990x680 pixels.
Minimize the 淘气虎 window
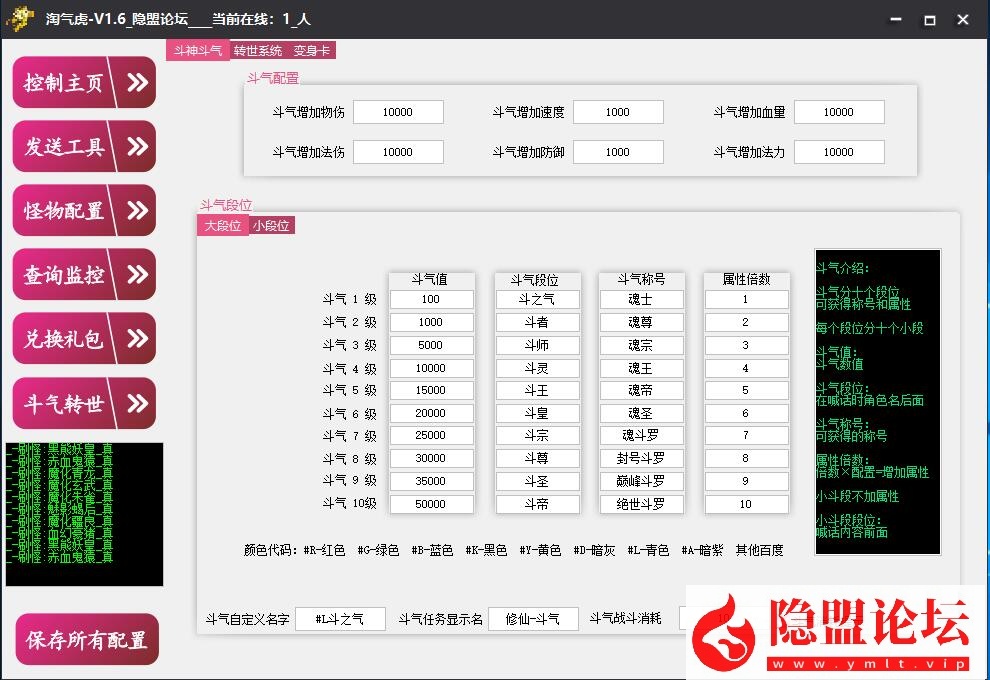click(896, 19)
